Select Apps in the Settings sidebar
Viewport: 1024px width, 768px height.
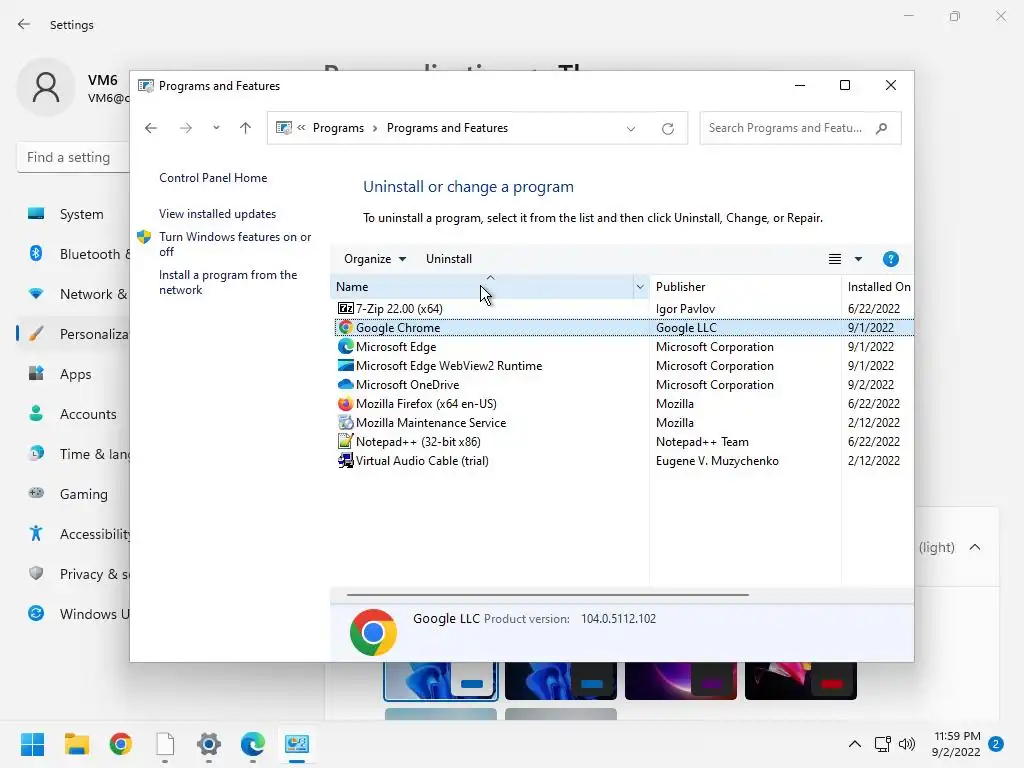[75, 374]
